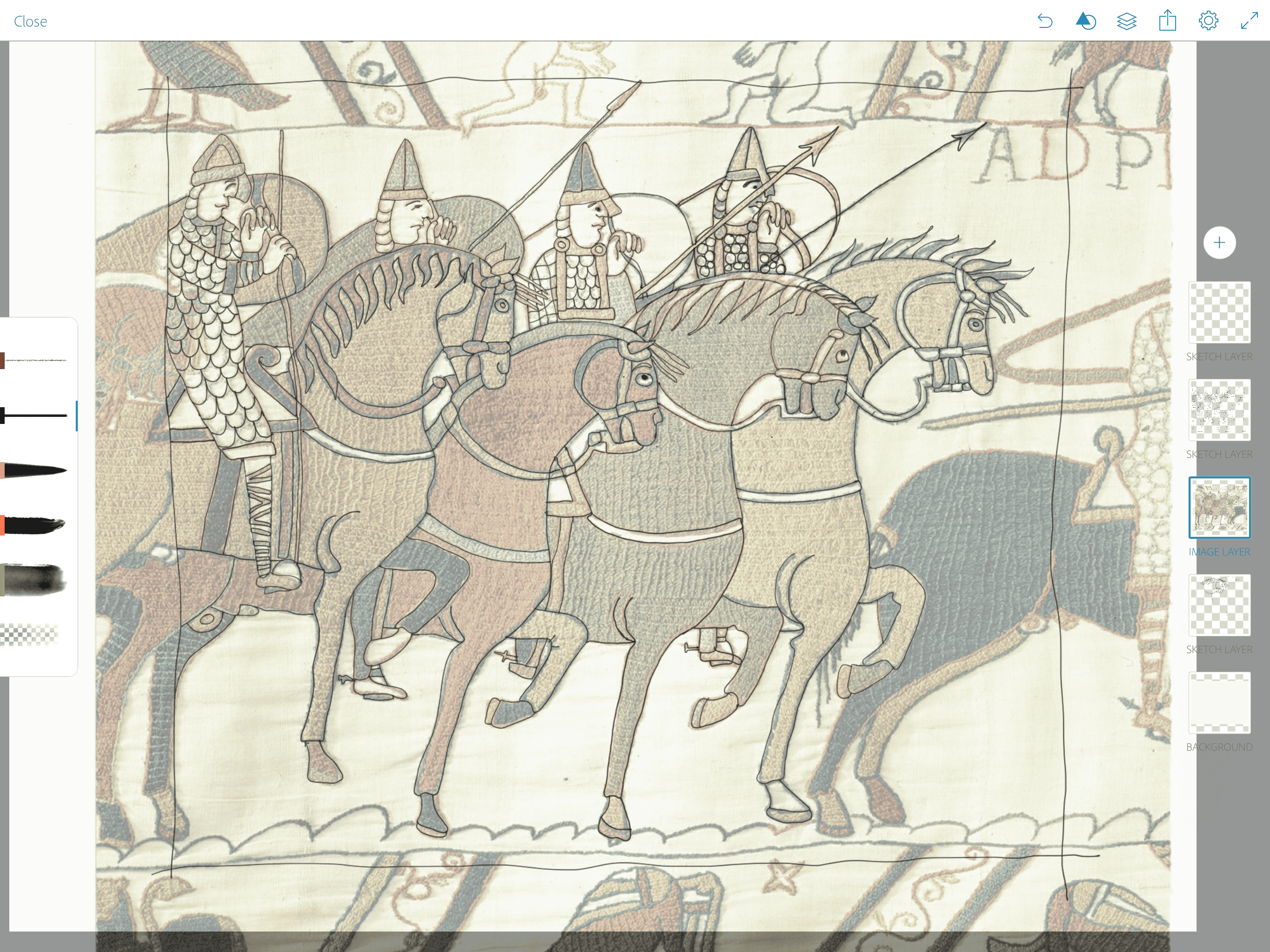The height and width of the screenshot is (952, 1270).
Task: Click the BACKGROUND label
Action: pos(1219,747)
